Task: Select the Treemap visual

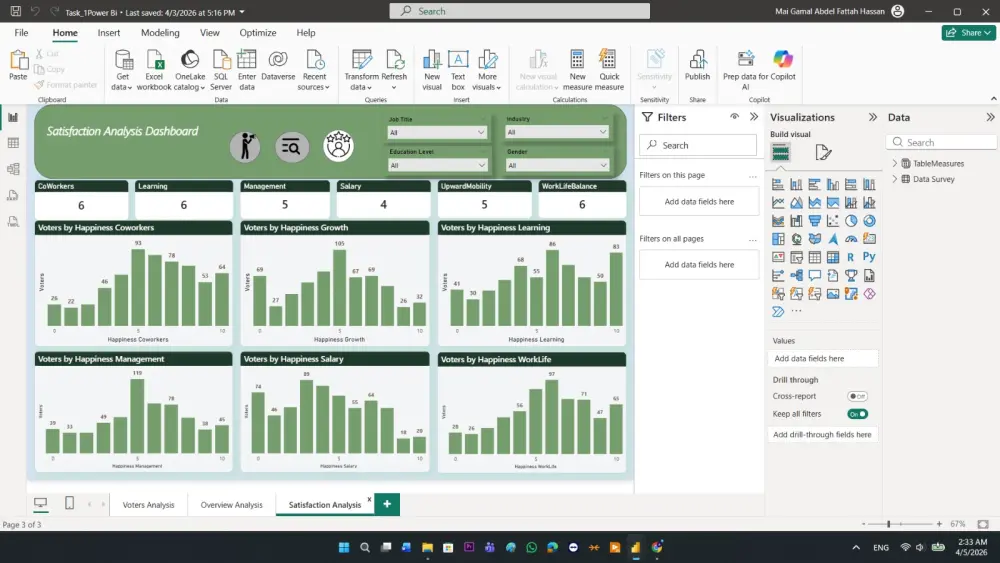Action: (778, 239)
